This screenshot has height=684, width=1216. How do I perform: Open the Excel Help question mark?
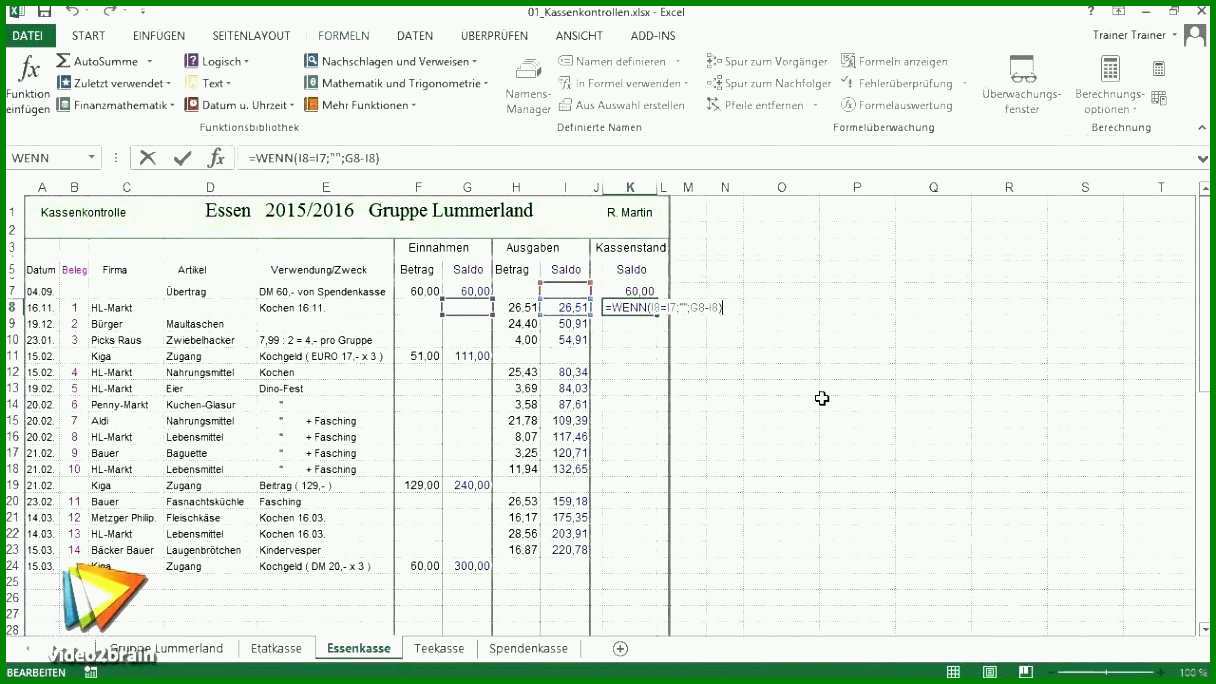pyautogui.click(x=1091, y=11)
